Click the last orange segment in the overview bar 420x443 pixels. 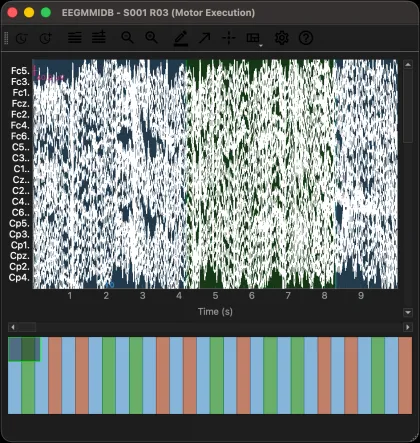click(x=405, y=375)
